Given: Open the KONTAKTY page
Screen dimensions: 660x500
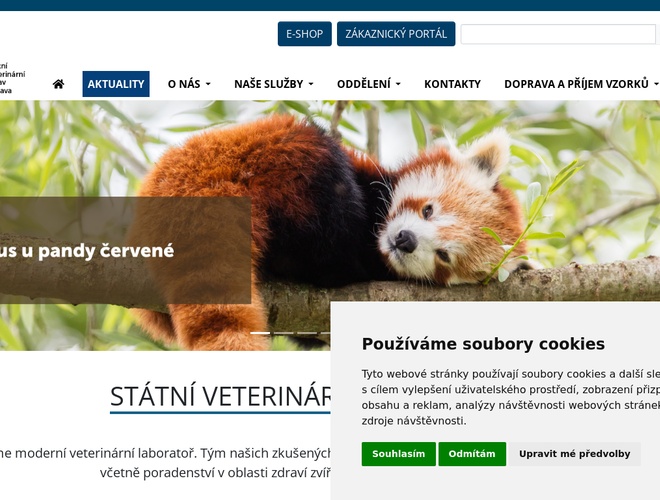Looking at the screenshot, I should click(452, 84).
